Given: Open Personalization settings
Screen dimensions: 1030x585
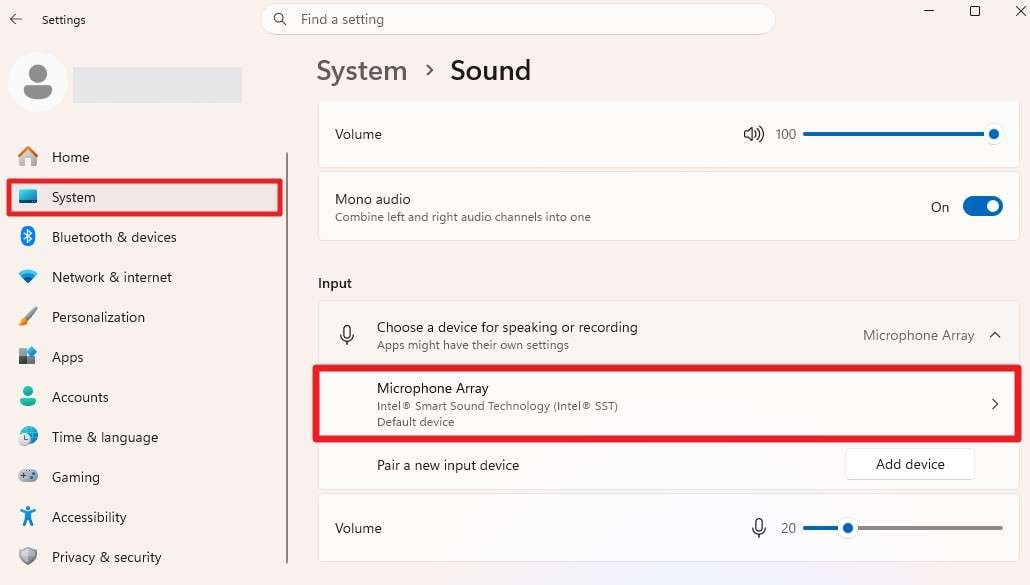Looking at the screenshot, I should pos(145,317).
